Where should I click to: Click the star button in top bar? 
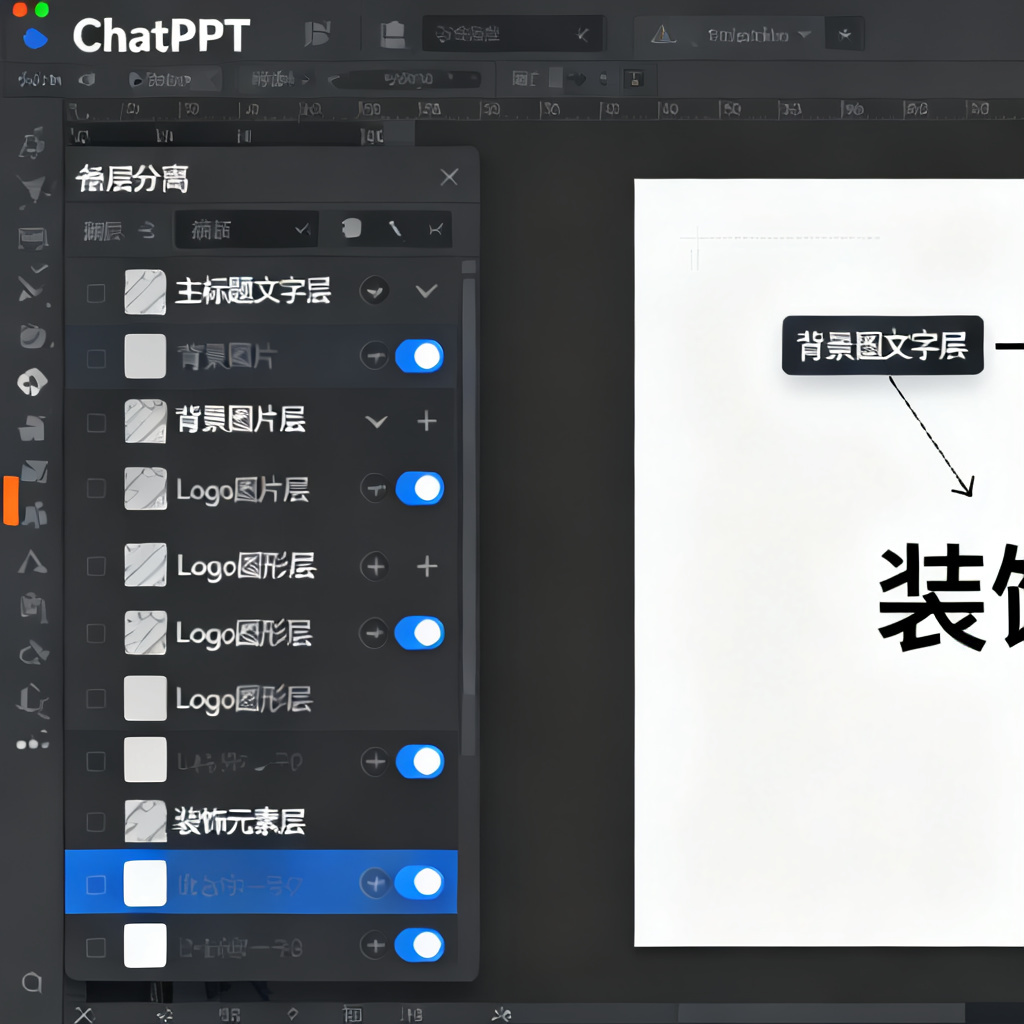pyautogui.click(x=844, y=34)
